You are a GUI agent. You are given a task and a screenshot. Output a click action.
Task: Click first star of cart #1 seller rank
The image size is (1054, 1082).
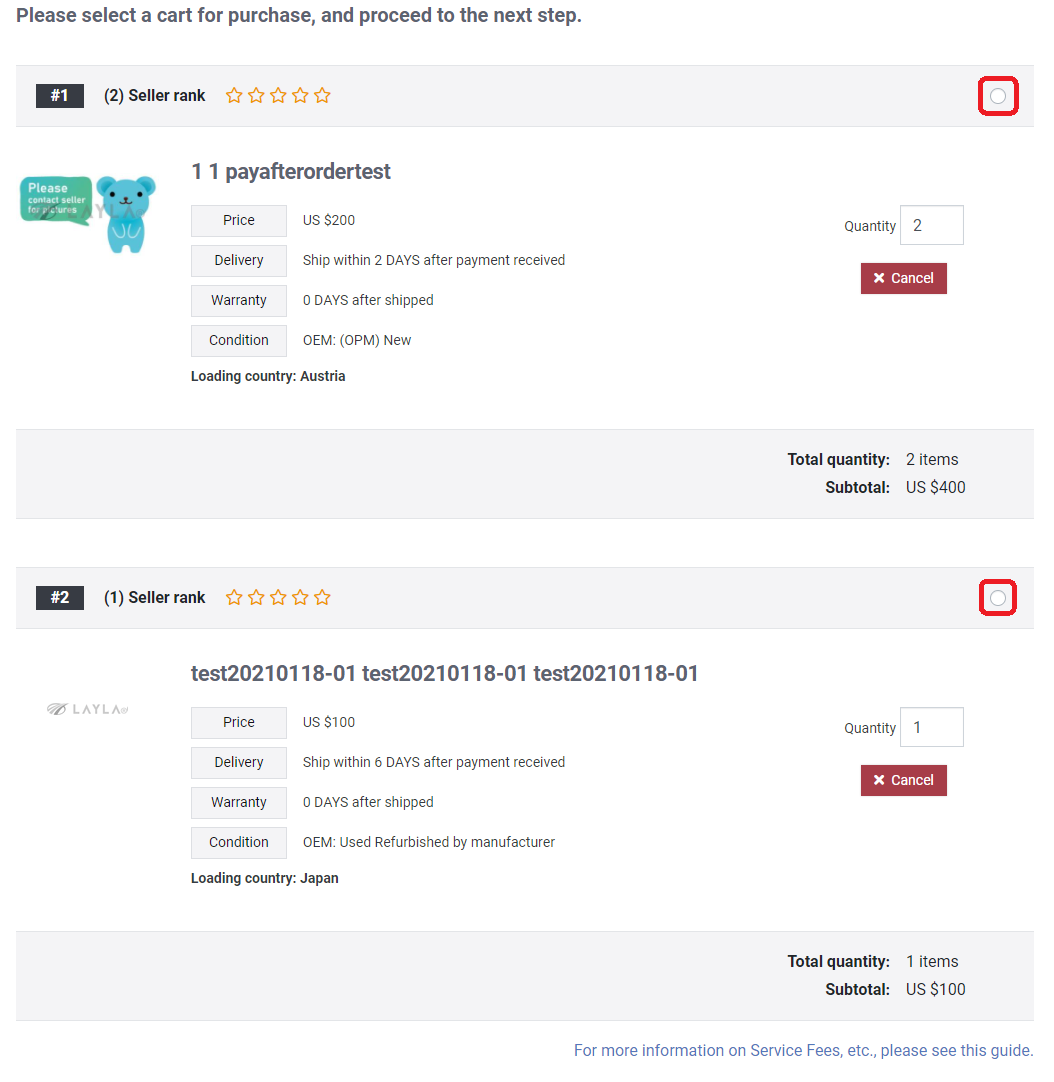point(234,95)
